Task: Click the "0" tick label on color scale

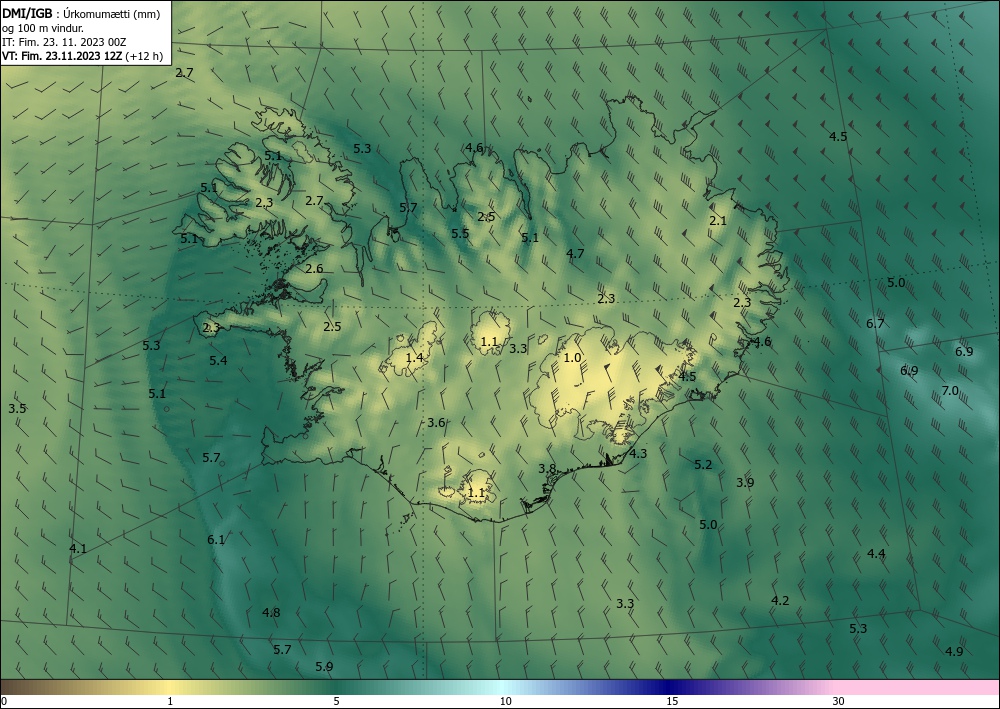Action: coord(4,701)
